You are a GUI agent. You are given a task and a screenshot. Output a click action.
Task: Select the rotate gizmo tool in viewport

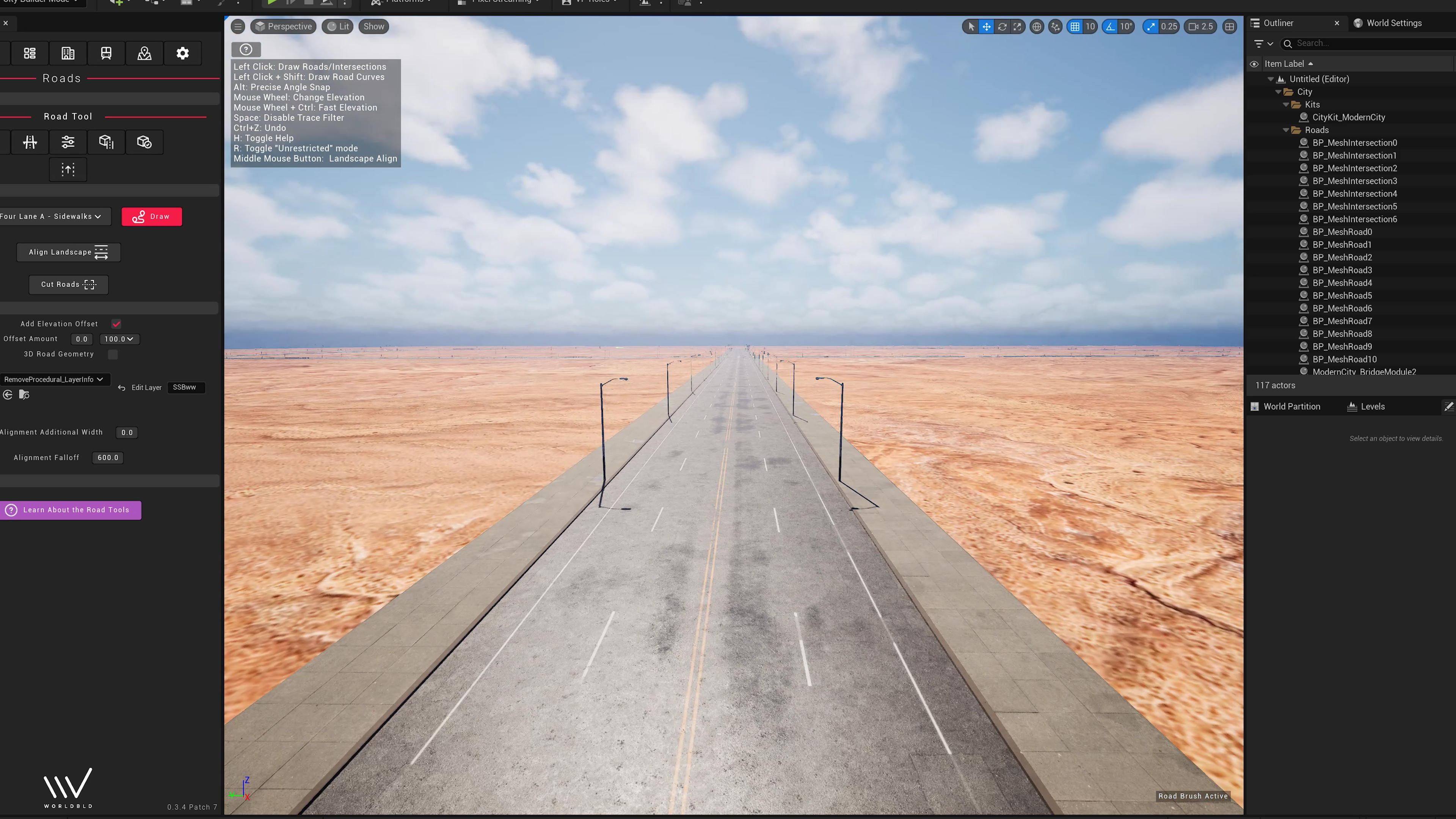point(1002,27)
